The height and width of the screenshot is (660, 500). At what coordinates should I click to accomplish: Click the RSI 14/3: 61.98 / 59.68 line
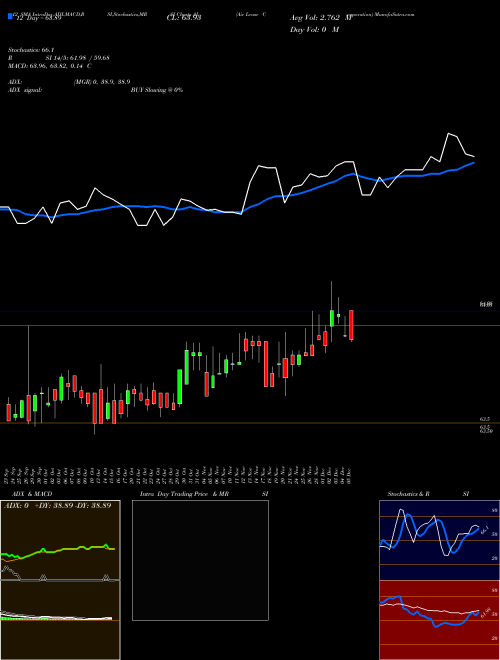click(59, 58)
